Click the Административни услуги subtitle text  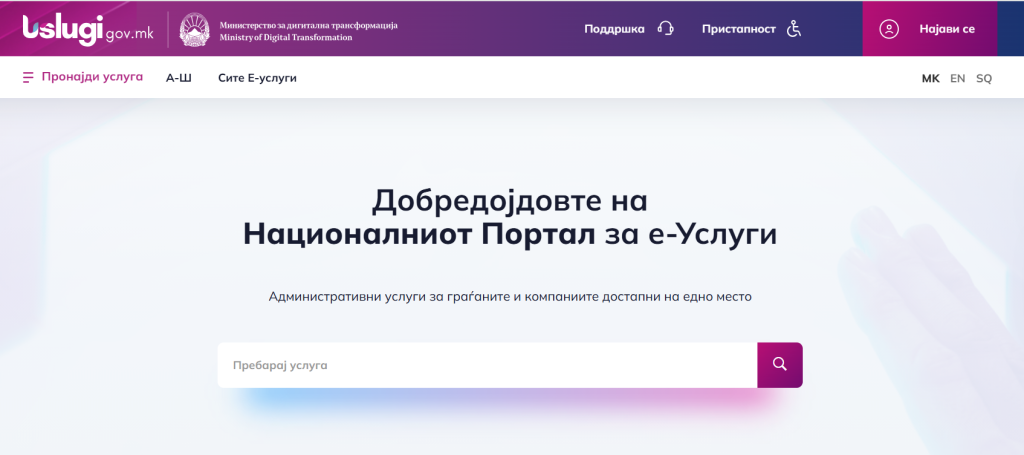pos(510,296)
